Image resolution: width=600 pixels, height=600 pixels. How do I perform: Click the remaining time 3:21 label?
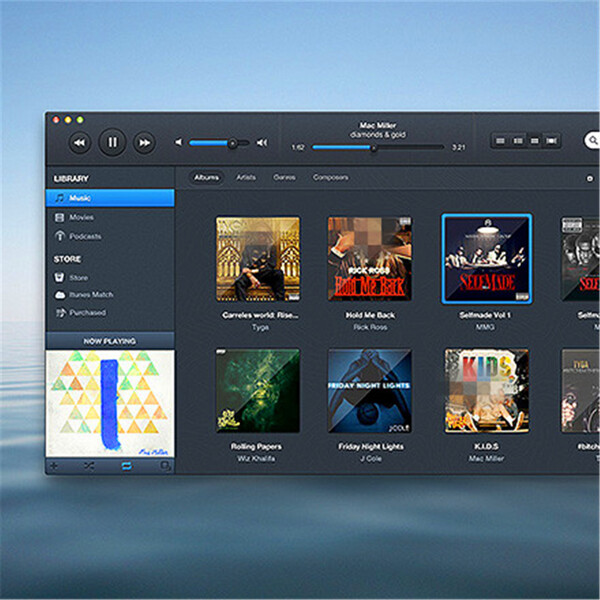point(458,148)
